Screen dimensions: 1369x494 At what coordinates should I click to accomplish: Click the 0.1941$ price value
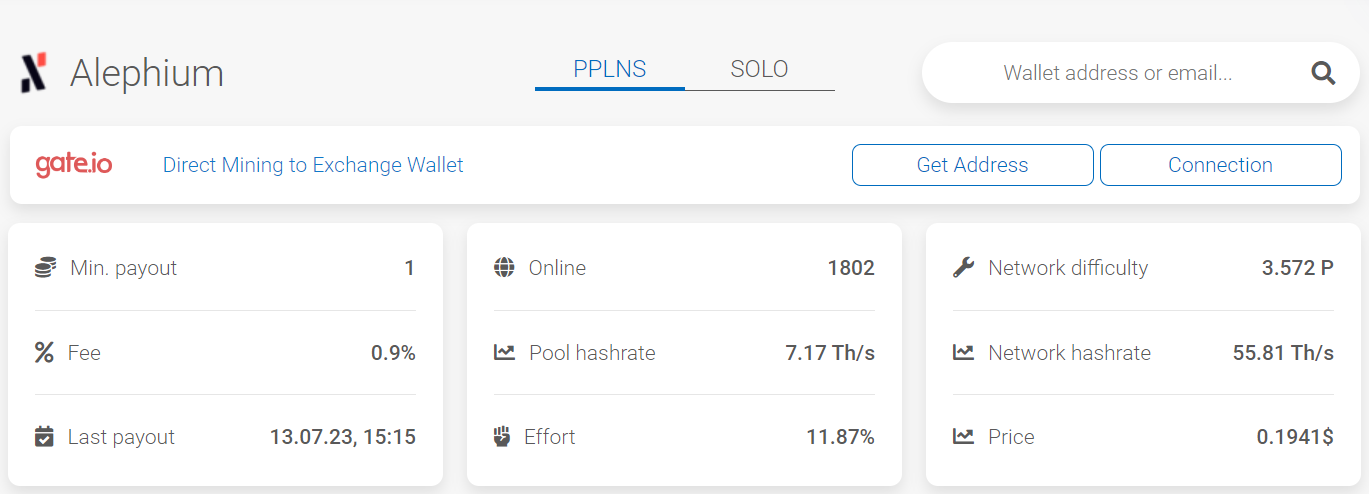(1294, 437)
